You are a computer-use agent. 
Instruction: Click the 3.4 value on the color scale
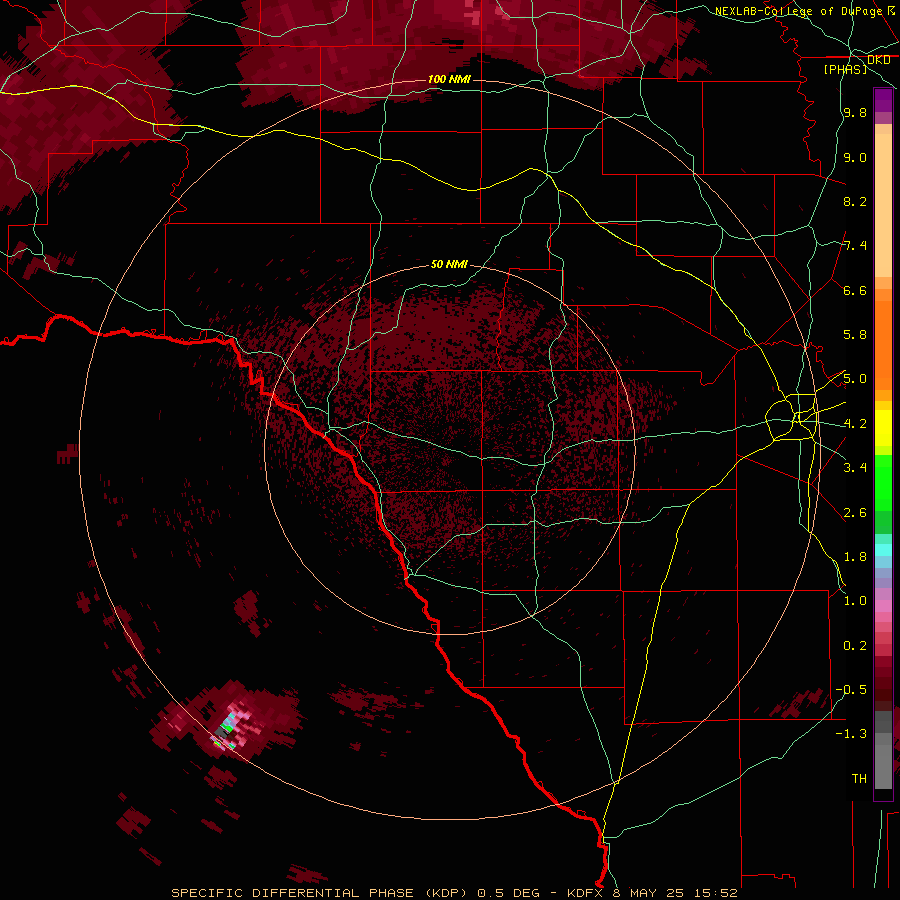click(855, 468)
